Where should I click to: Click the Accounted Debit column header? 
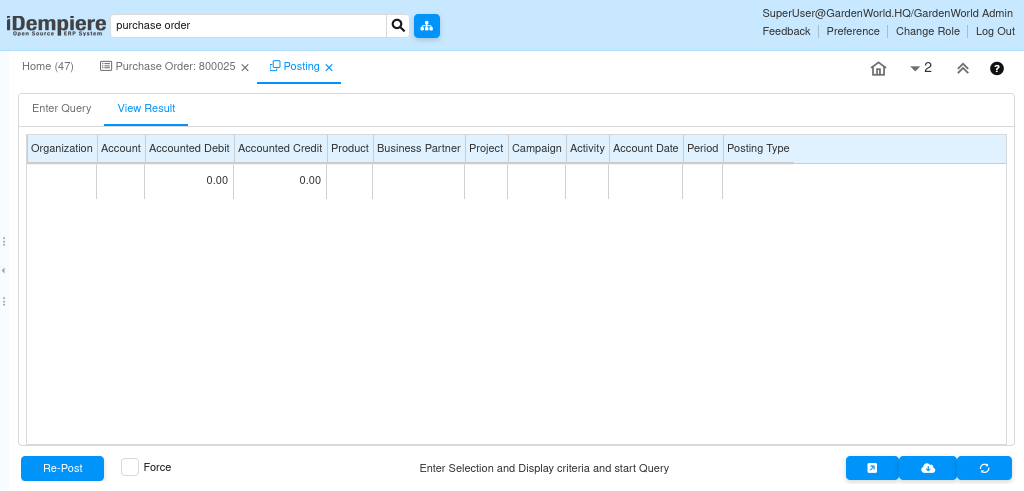[189, 148]
